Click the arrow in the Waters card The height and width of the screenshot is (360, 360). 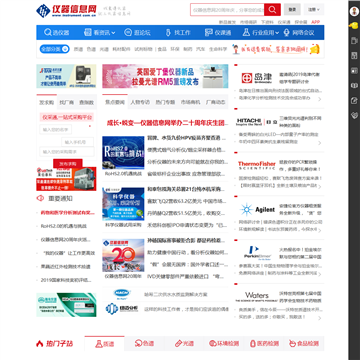pos(320,318)
